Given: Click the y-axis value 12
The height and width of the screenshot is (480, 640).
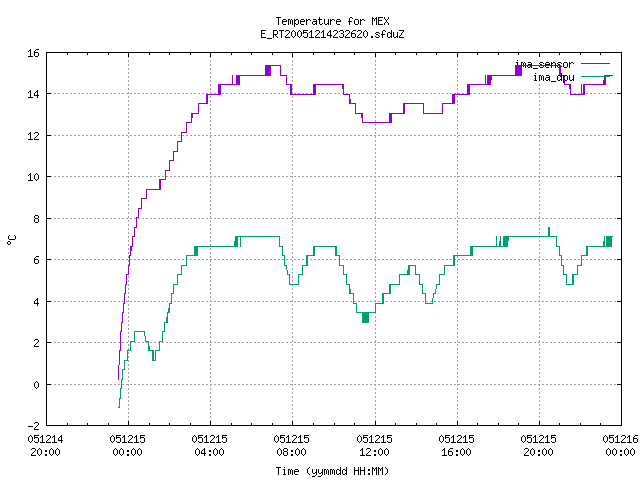Looking at the screenshot, I should (33, 136).
